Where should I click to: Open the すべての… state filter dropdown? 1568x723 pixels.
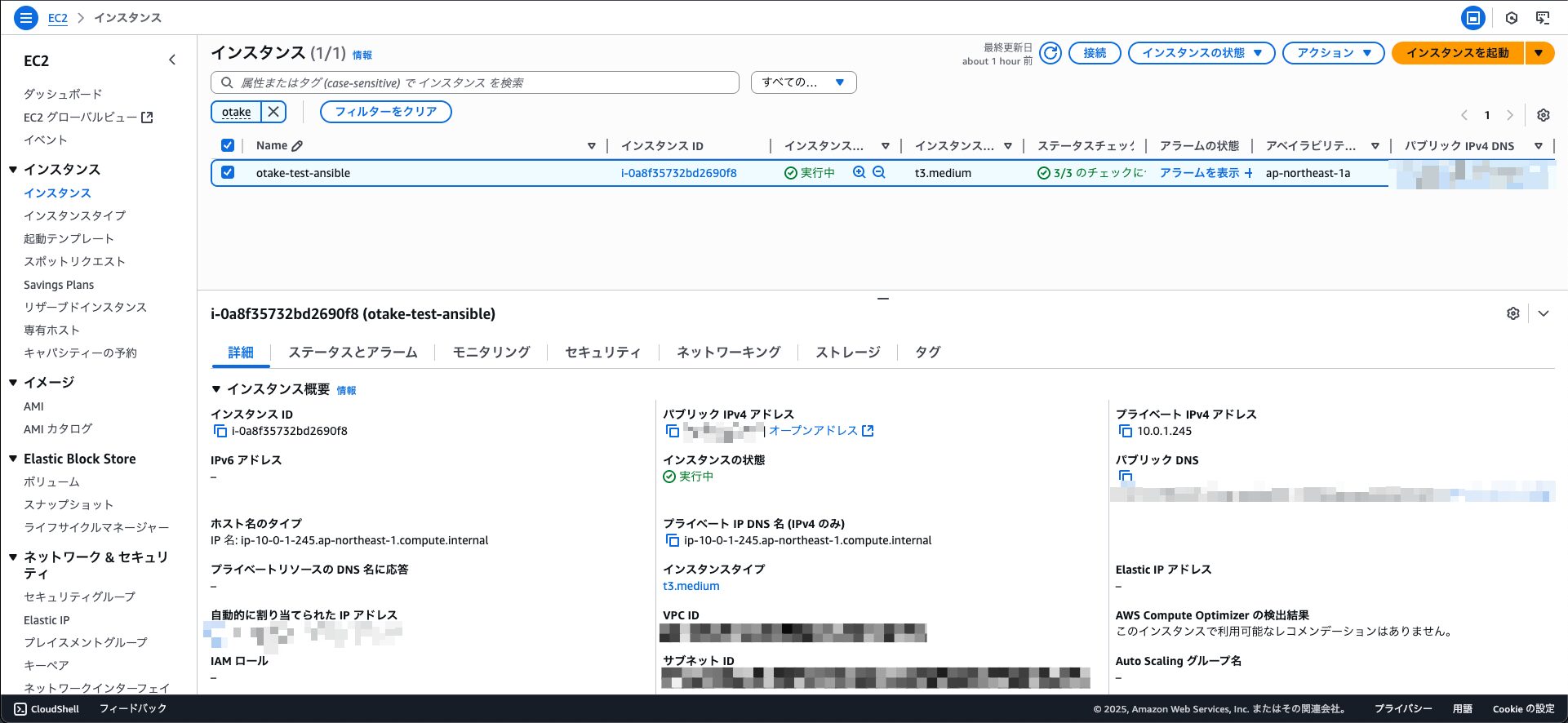coord(803,82)
